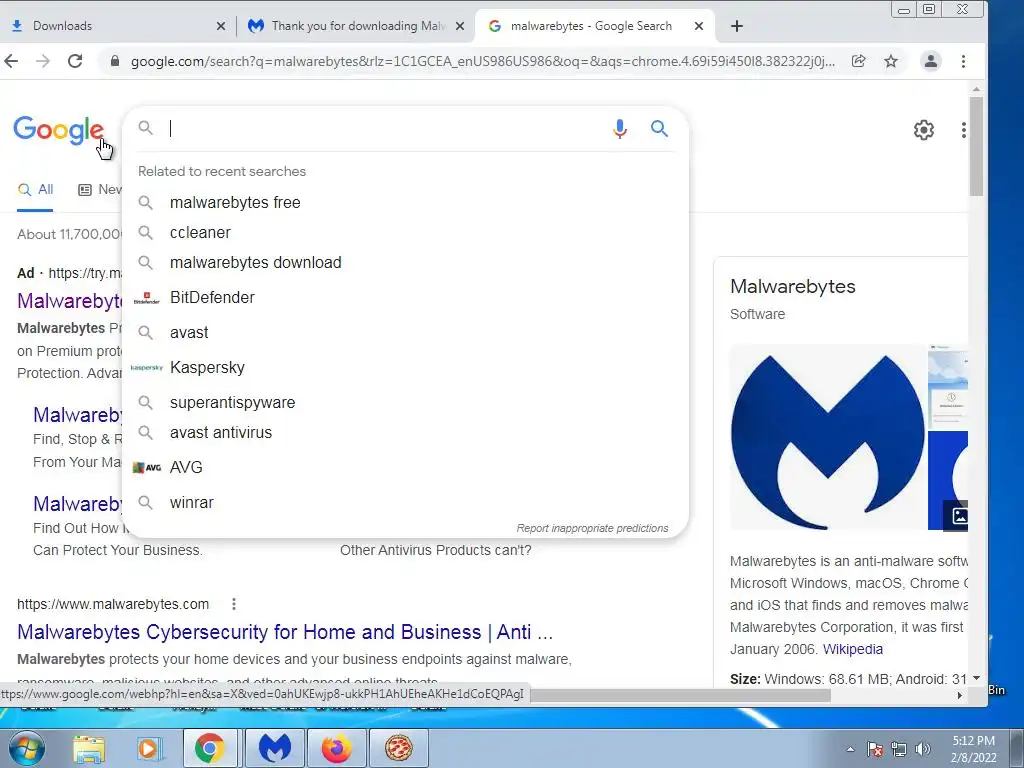Select the All results tab
Image resolution: width=1024 pixels, height=768 pixels.
[x=35, y=189]
